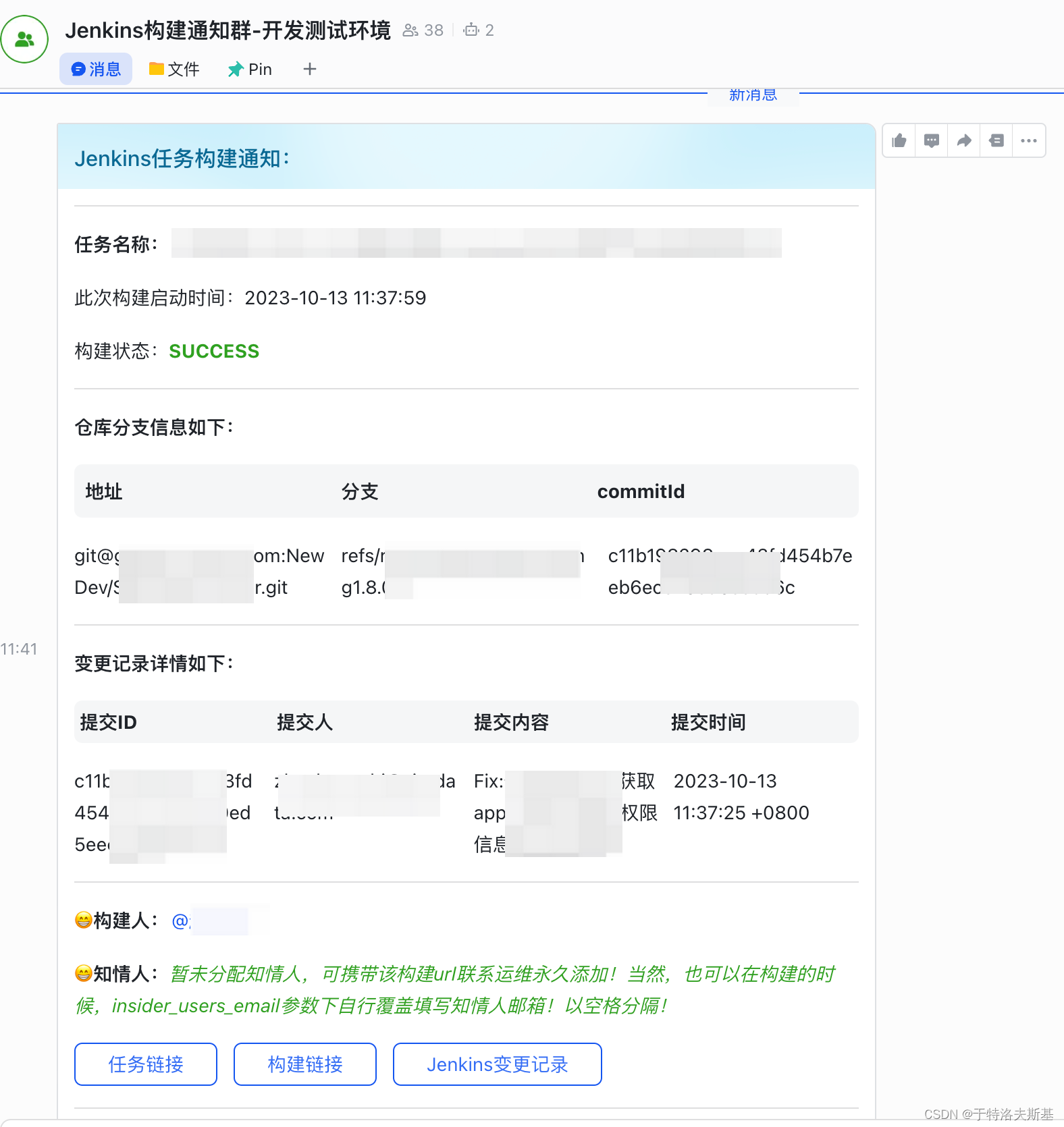Click the build start time 2023-10-13 11:37:59
Viewport: 1064px width, 1127px height.
(x=335, y=298)
